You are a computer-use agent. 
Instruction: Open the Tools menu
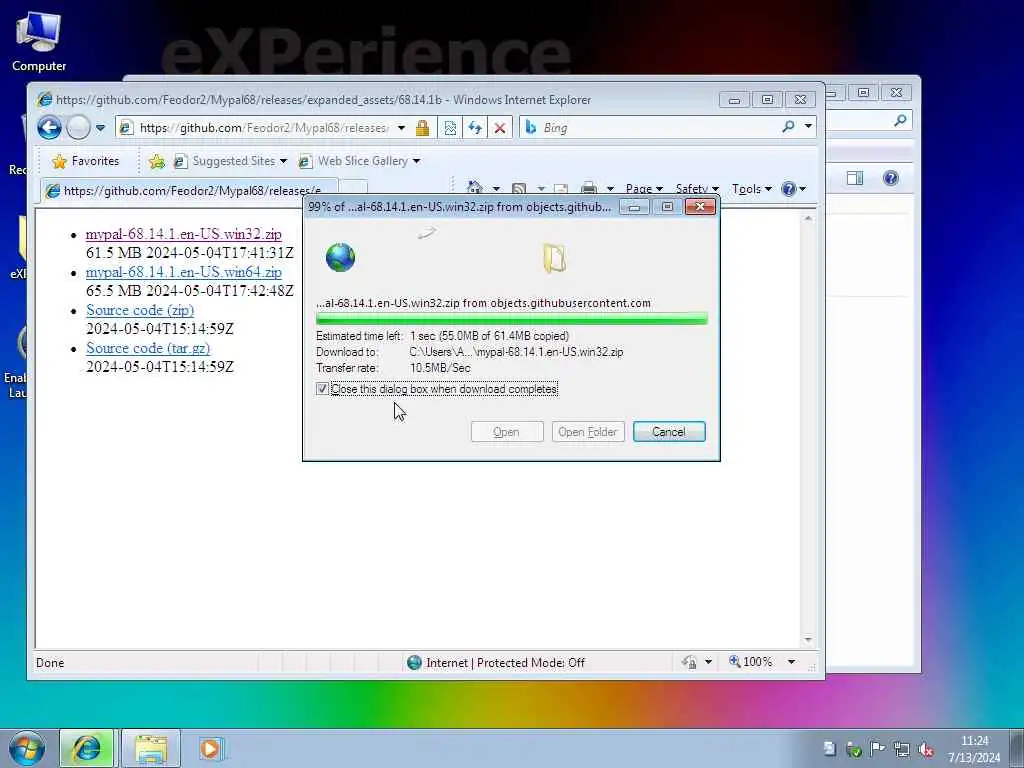pos(751,189)
